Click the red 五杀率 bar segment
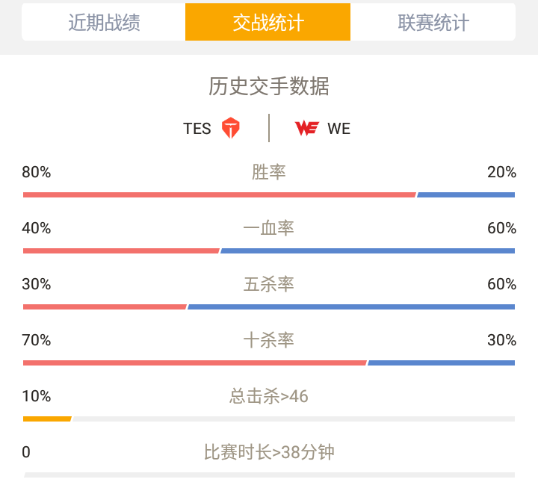538x500 pixels. point(105,307)
